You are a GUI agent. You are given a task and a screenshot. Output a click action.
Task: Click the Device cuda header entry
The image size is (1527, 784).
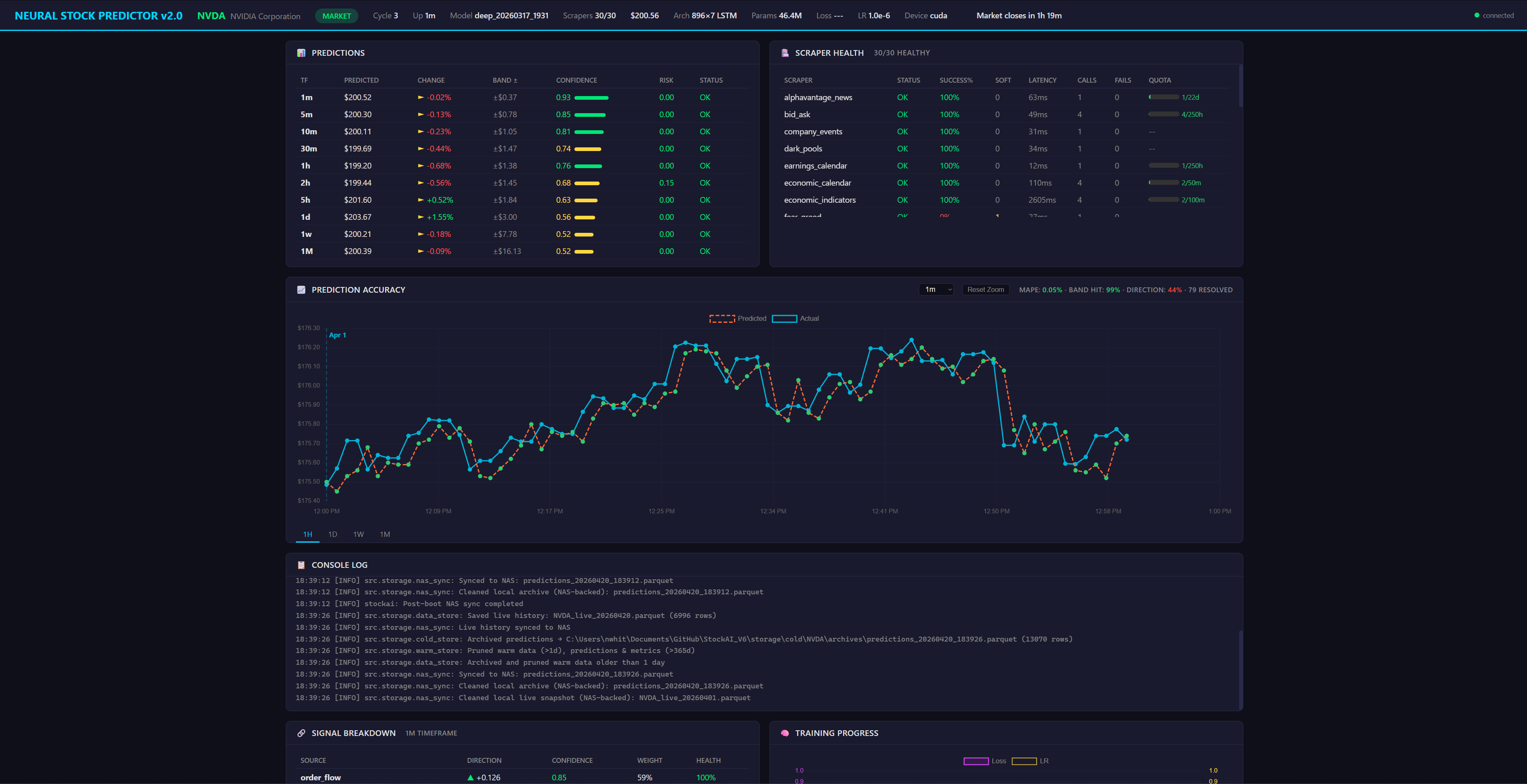click(925, 15)
